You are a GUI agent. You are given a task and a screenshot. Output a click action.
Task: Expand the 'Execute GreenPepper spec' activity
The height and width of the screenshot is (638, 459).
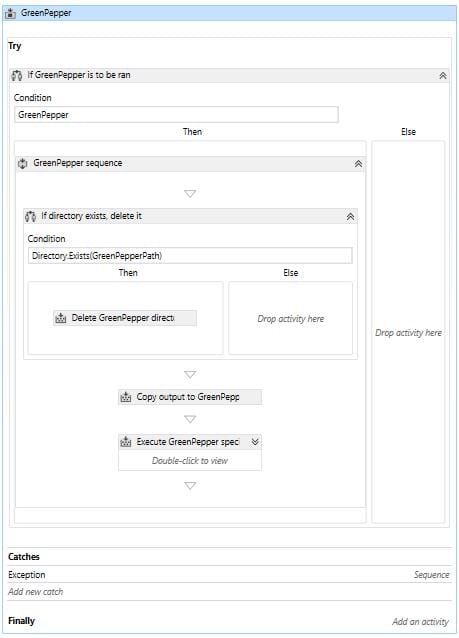click(255, 442)
